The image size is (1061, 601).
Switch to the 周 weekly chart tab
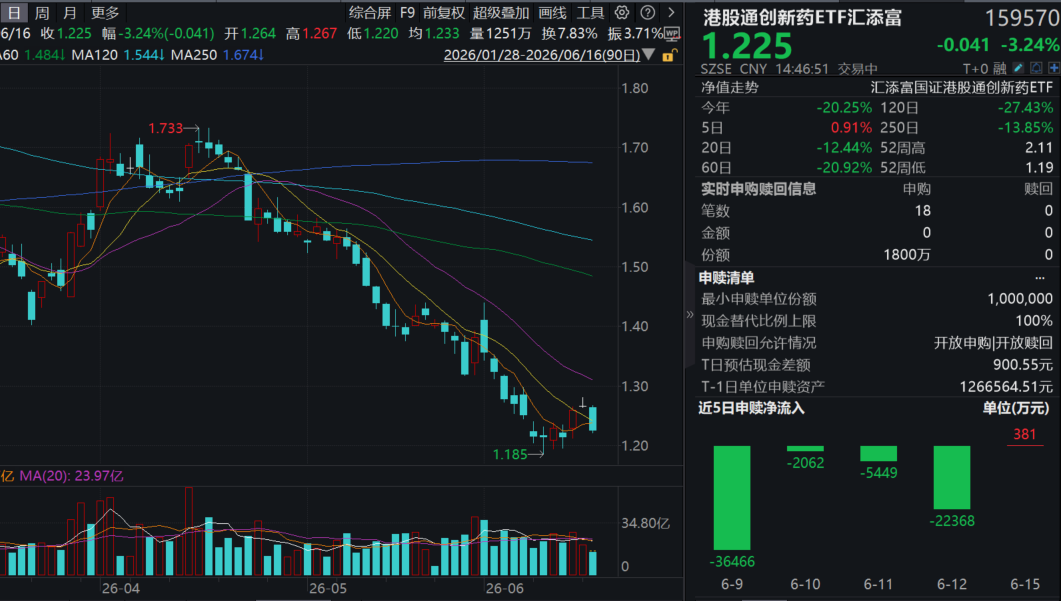click(42, 12)
